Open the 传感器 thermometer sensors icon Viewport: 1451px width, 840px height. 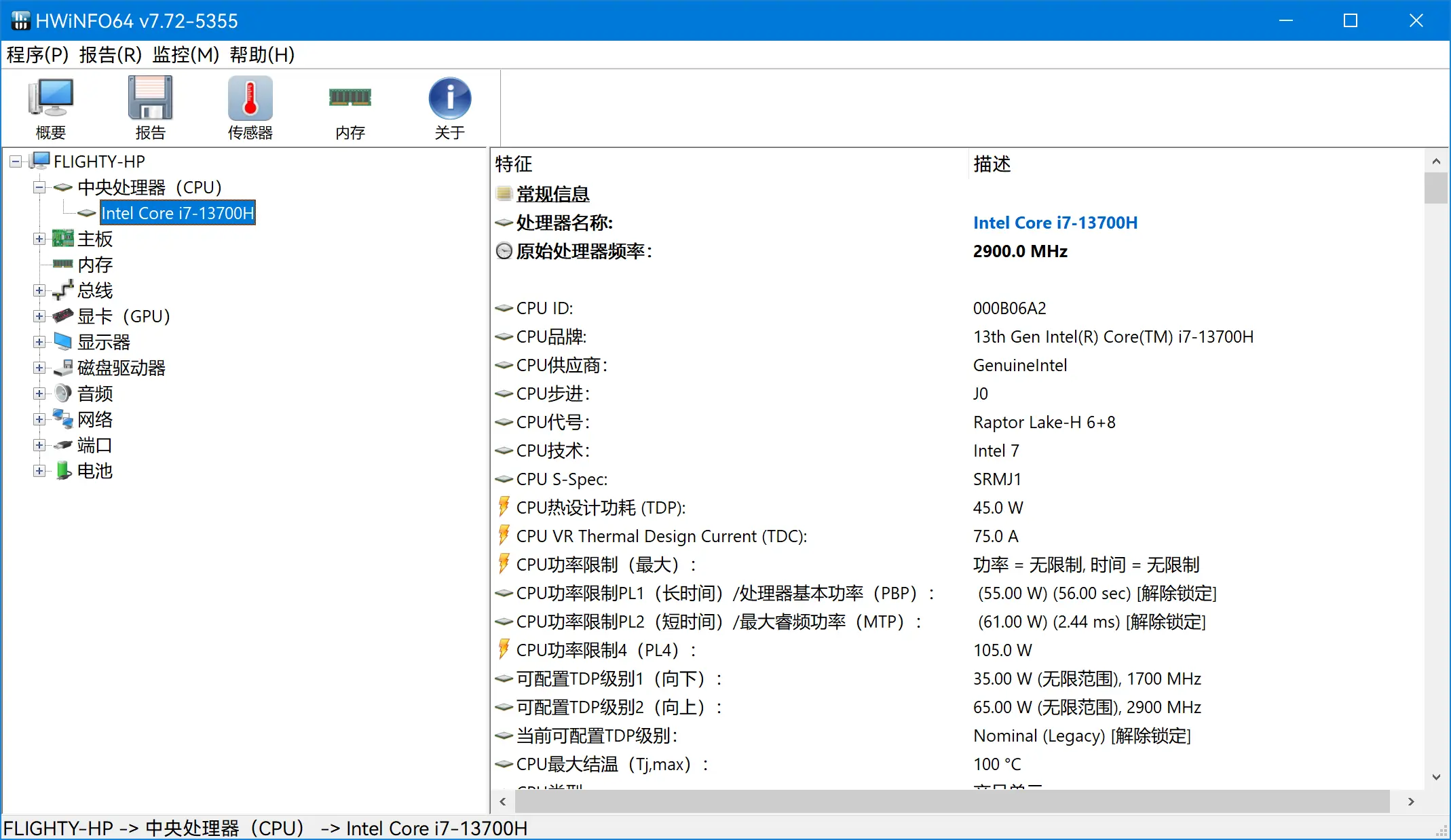pyautogui.click(x=250, y=98)
